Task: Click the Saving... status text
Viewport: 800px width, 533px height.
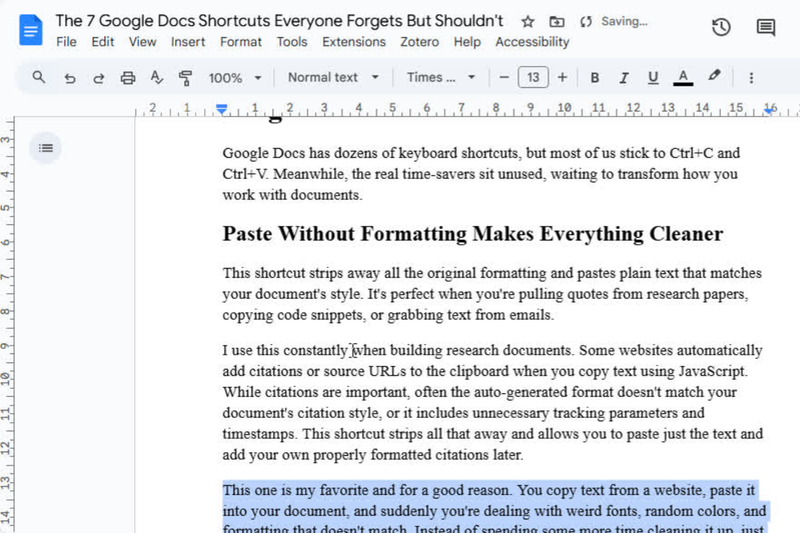Action: 624,21
